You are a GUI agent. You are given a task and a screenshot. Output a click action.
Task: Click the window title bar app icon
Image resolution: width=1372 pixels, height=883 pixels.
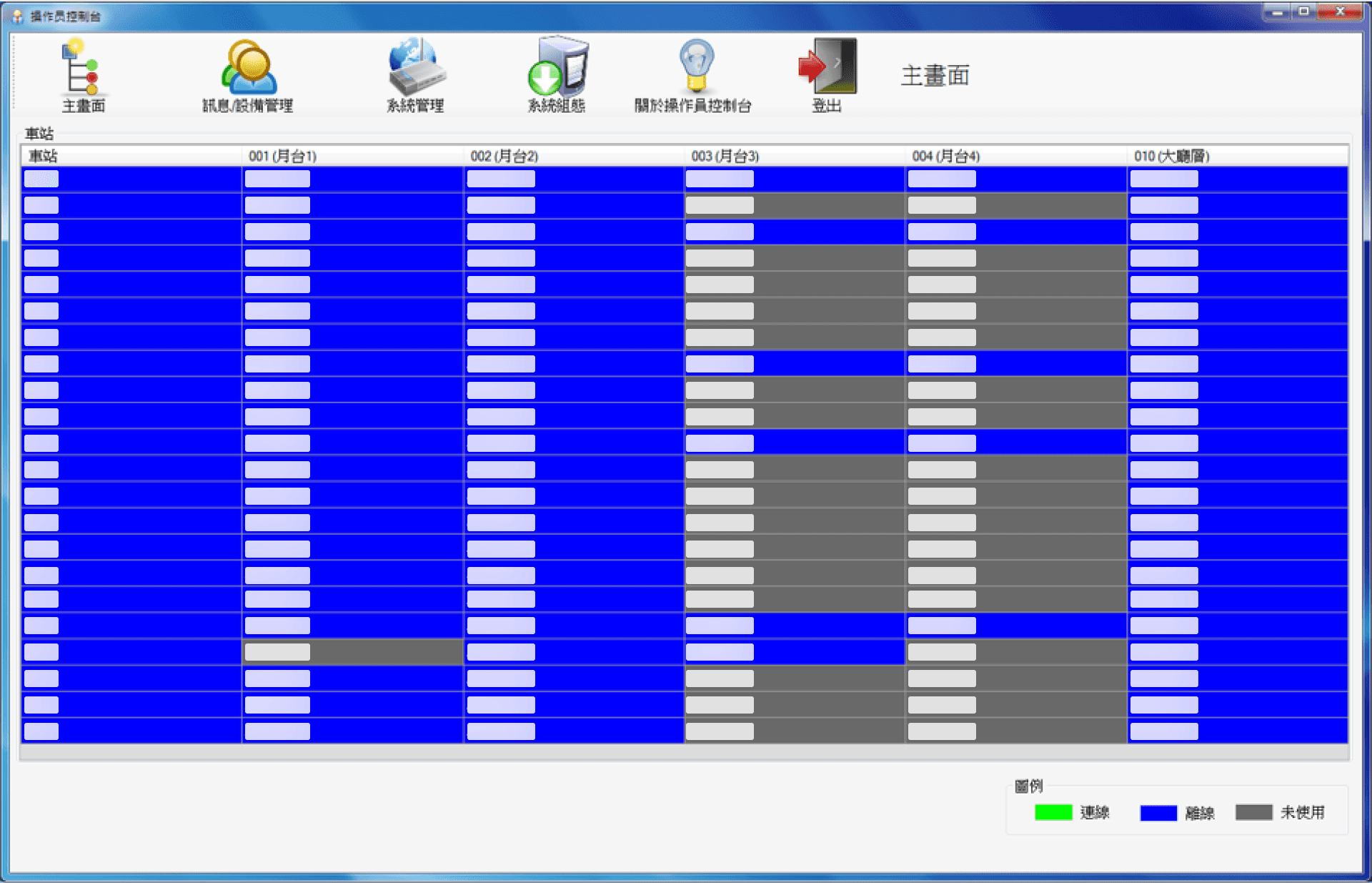coord(17,16)
